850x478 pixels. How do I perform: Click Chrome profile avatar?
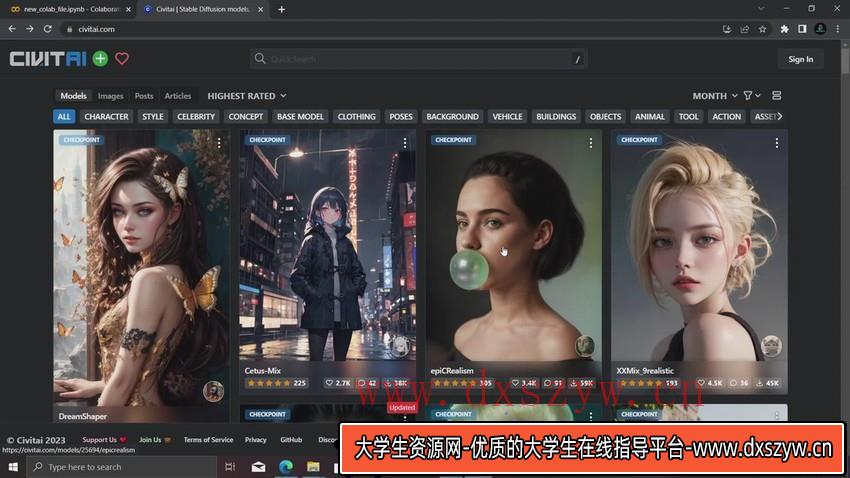point(820,29)
